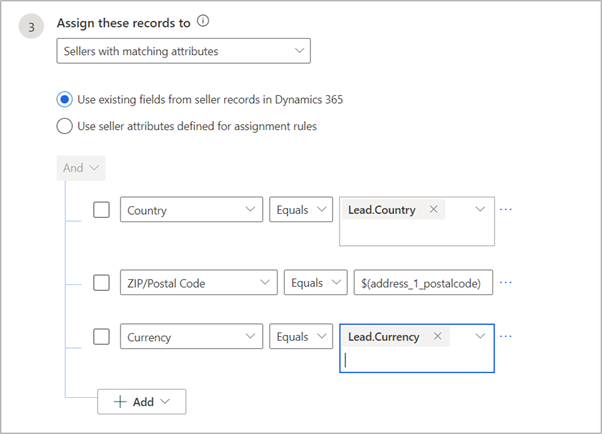Image resolution: width=602 pixels, height=434 pixels.
Task: Open the Country field dropdown
Action: click(x=191, y=210)
